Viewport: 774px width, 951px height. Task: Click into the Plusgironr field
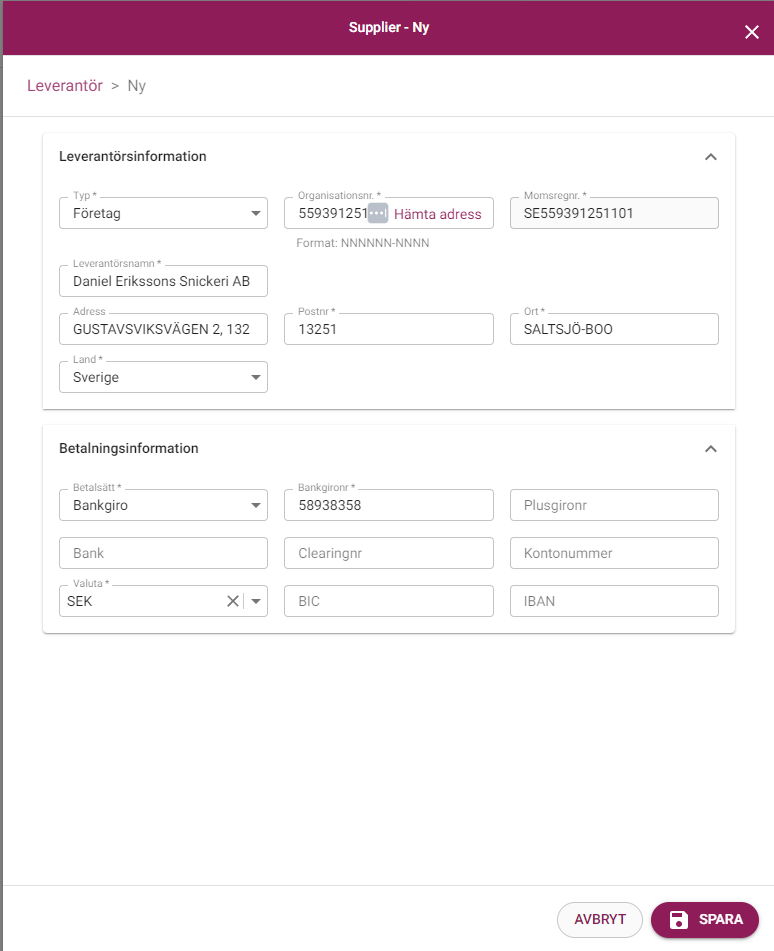[614, 505]
